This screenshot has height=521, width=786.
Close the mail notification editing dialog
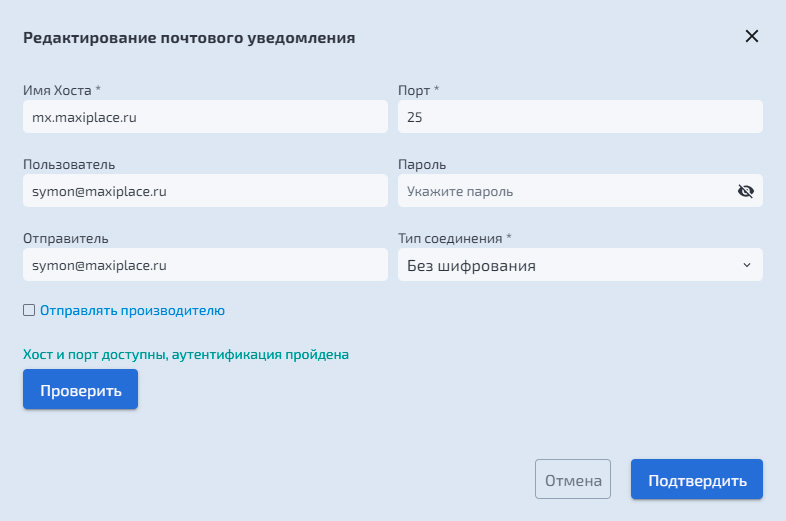click(x=751, y=36)
